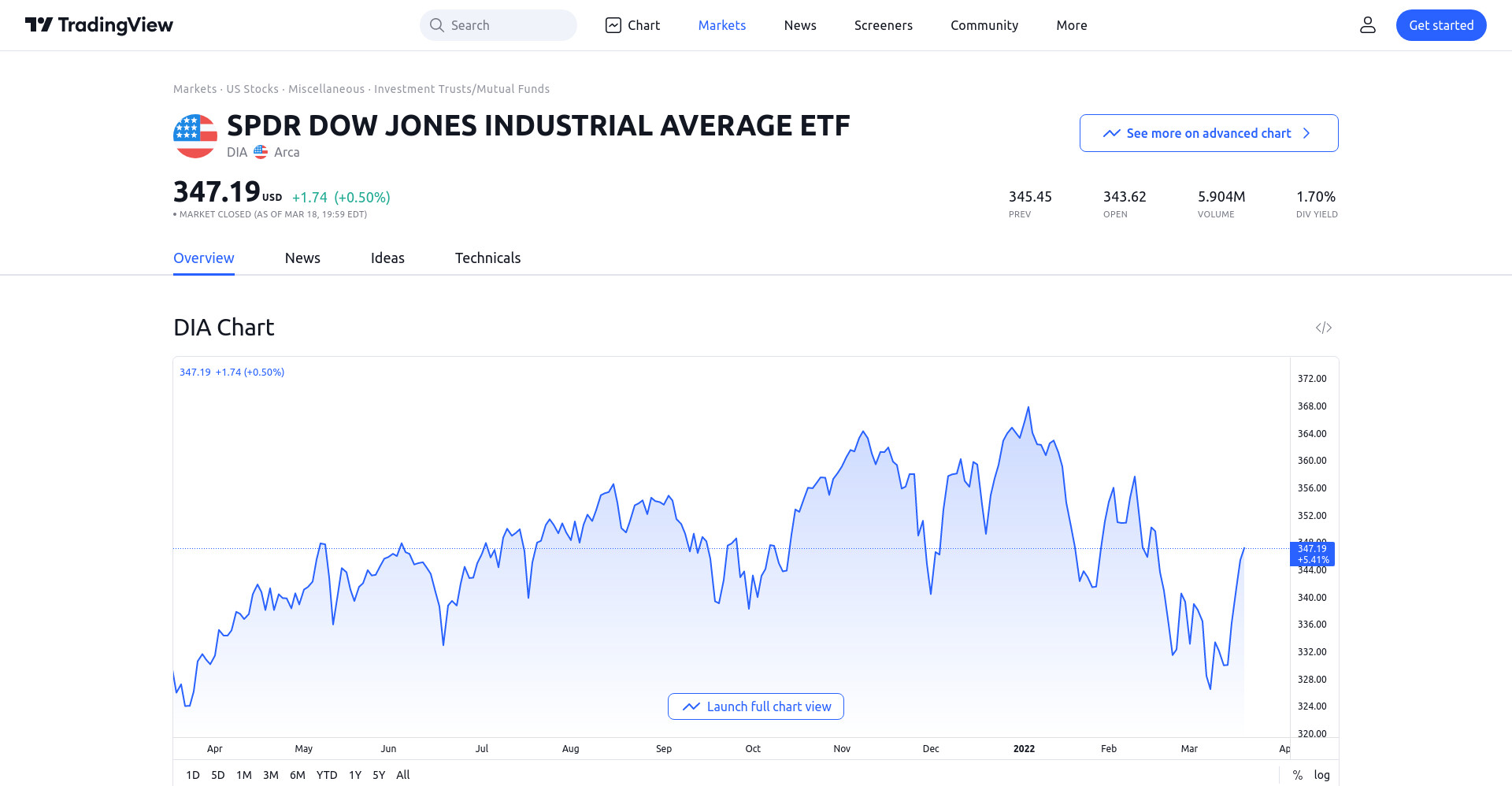This screenshot has width=1512, height=786.
Task: Click the search magnifier icon
Action: pyautogui.click(x=437, y=25)
